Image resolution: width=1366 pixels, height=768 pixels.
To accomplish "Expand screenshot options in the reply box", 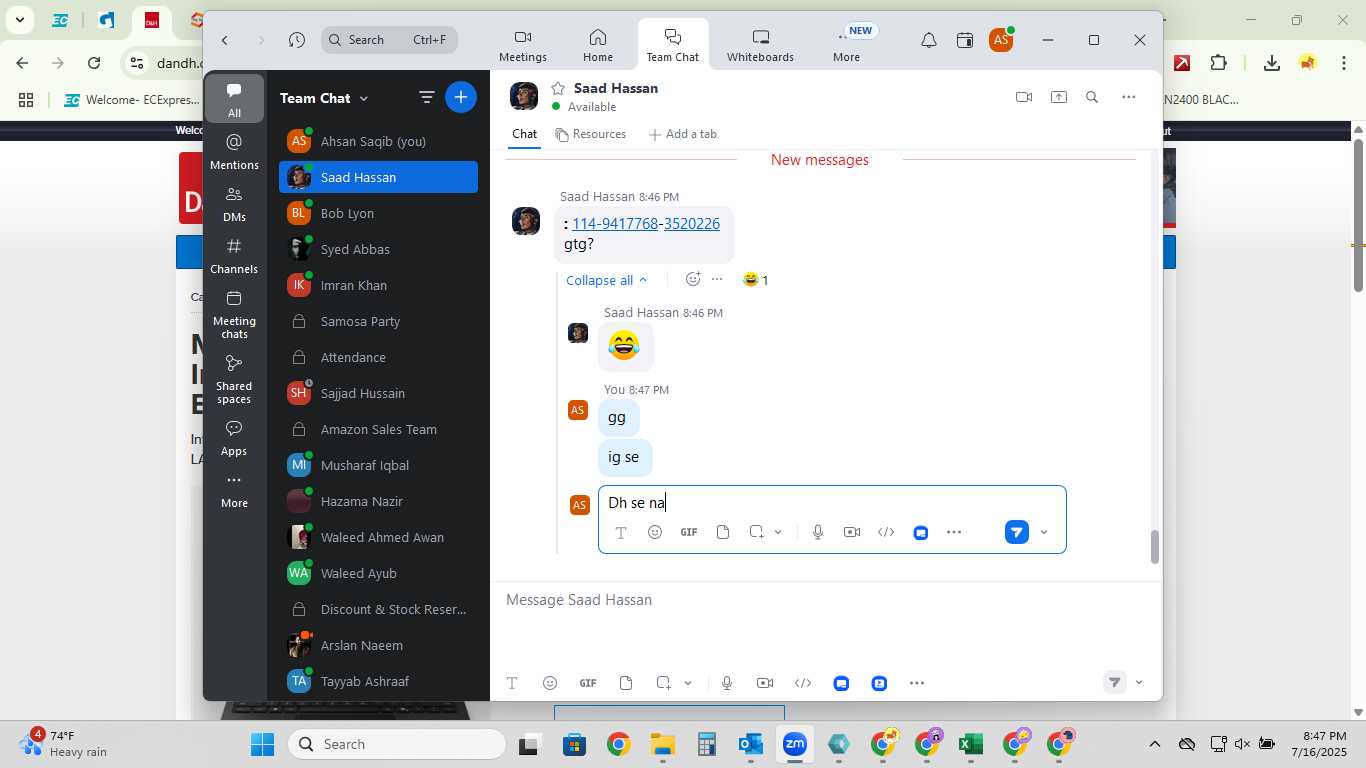I will point(778,532).
